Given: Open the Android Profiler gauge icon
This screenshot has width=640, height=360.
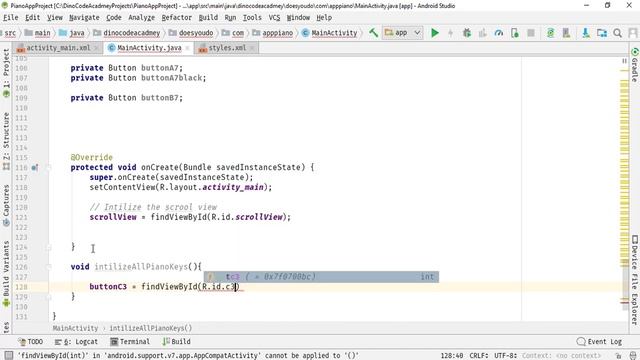Looking at the screenshot, I should pos(498,33).
